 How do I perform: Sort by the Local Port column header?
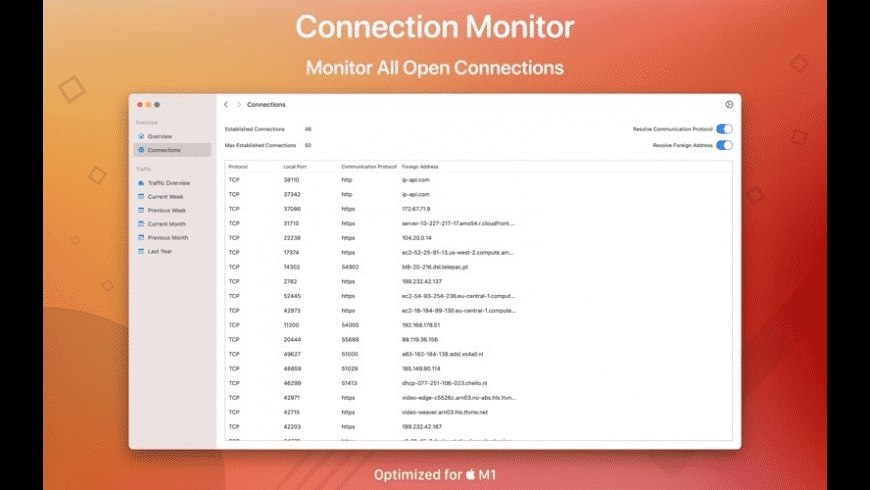295,167
